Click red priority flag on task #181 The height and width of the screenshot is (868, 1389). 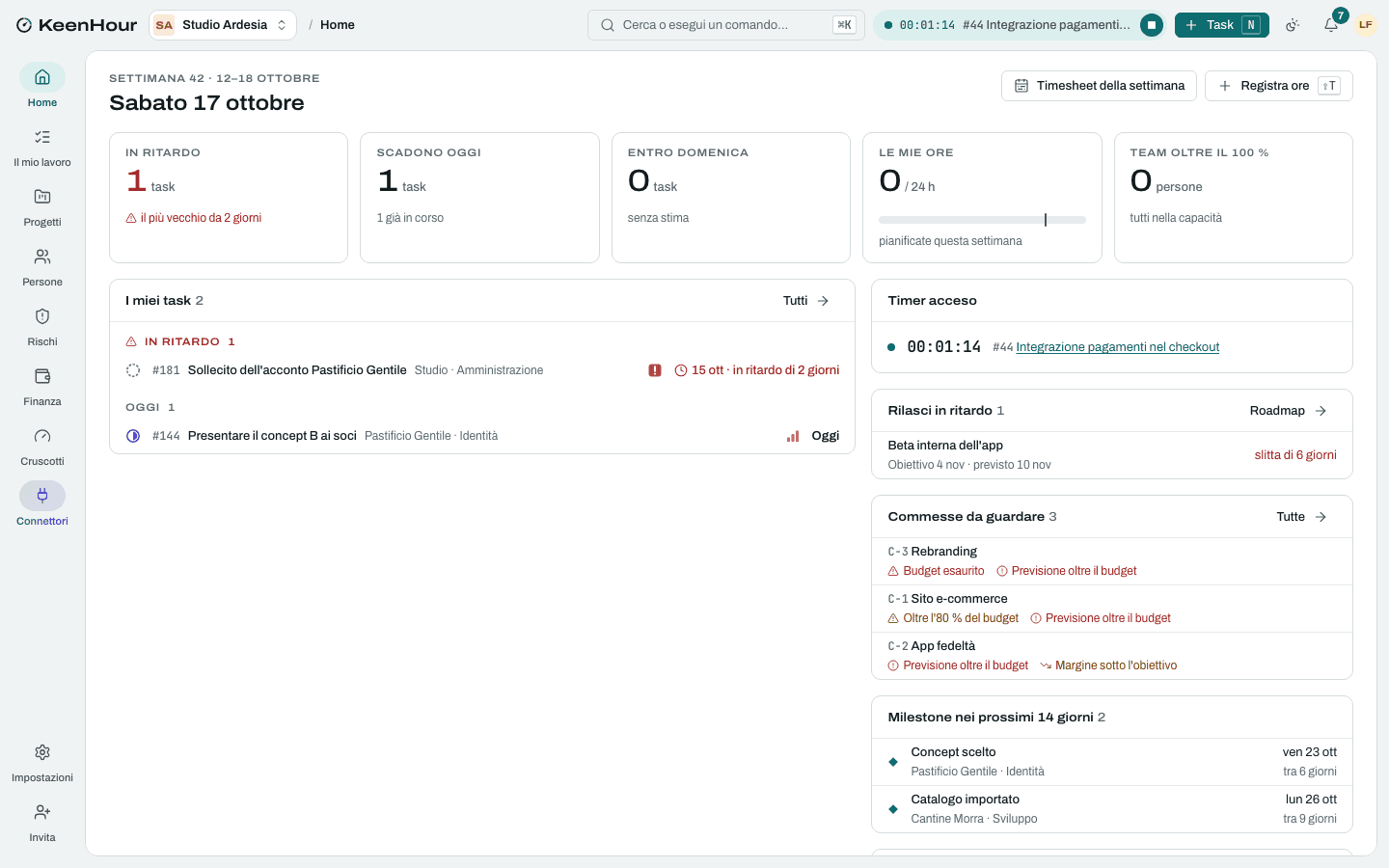pos(655,370)
